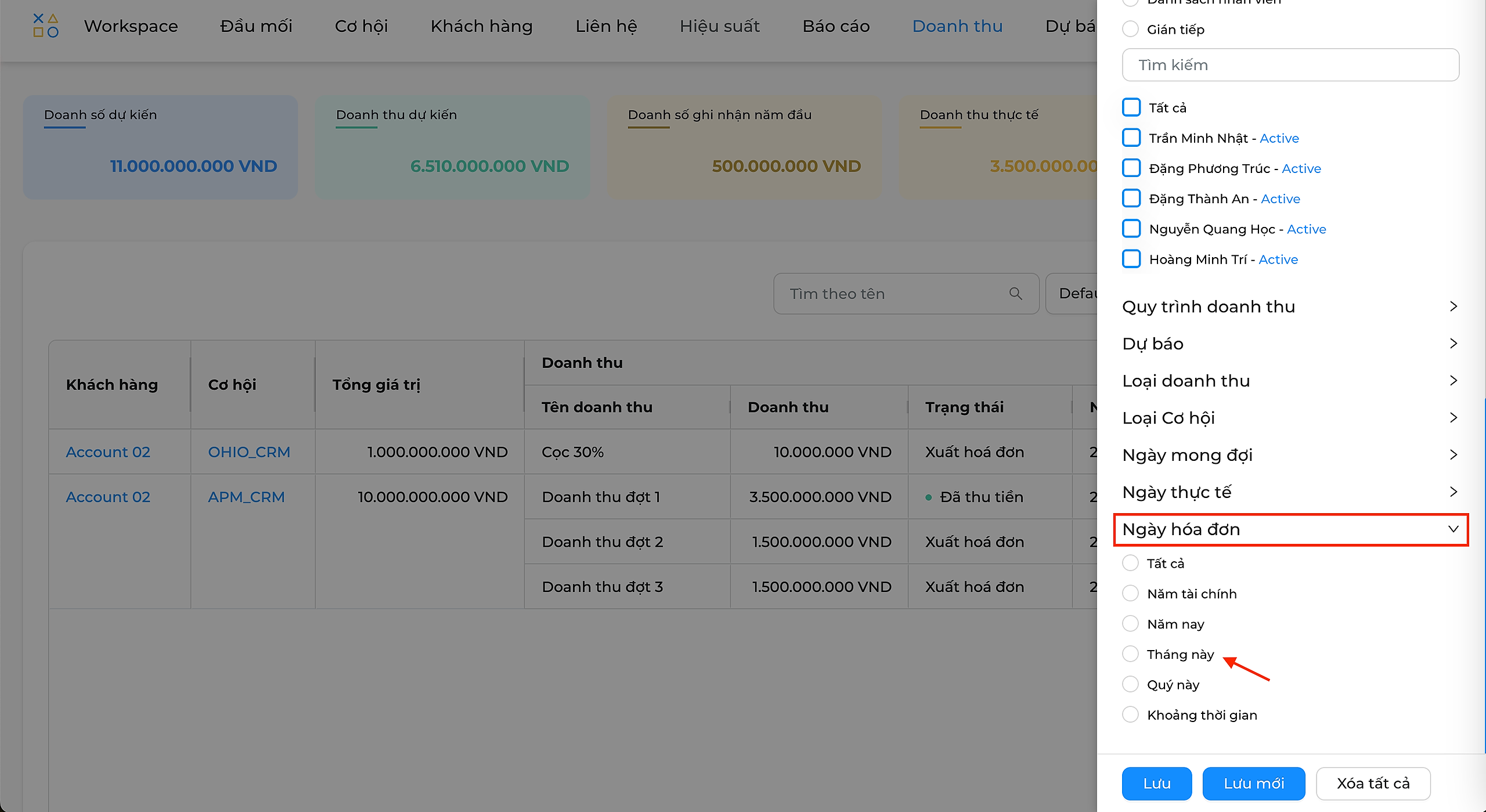Select the Gián tiếp radio option

(1130, 29)
